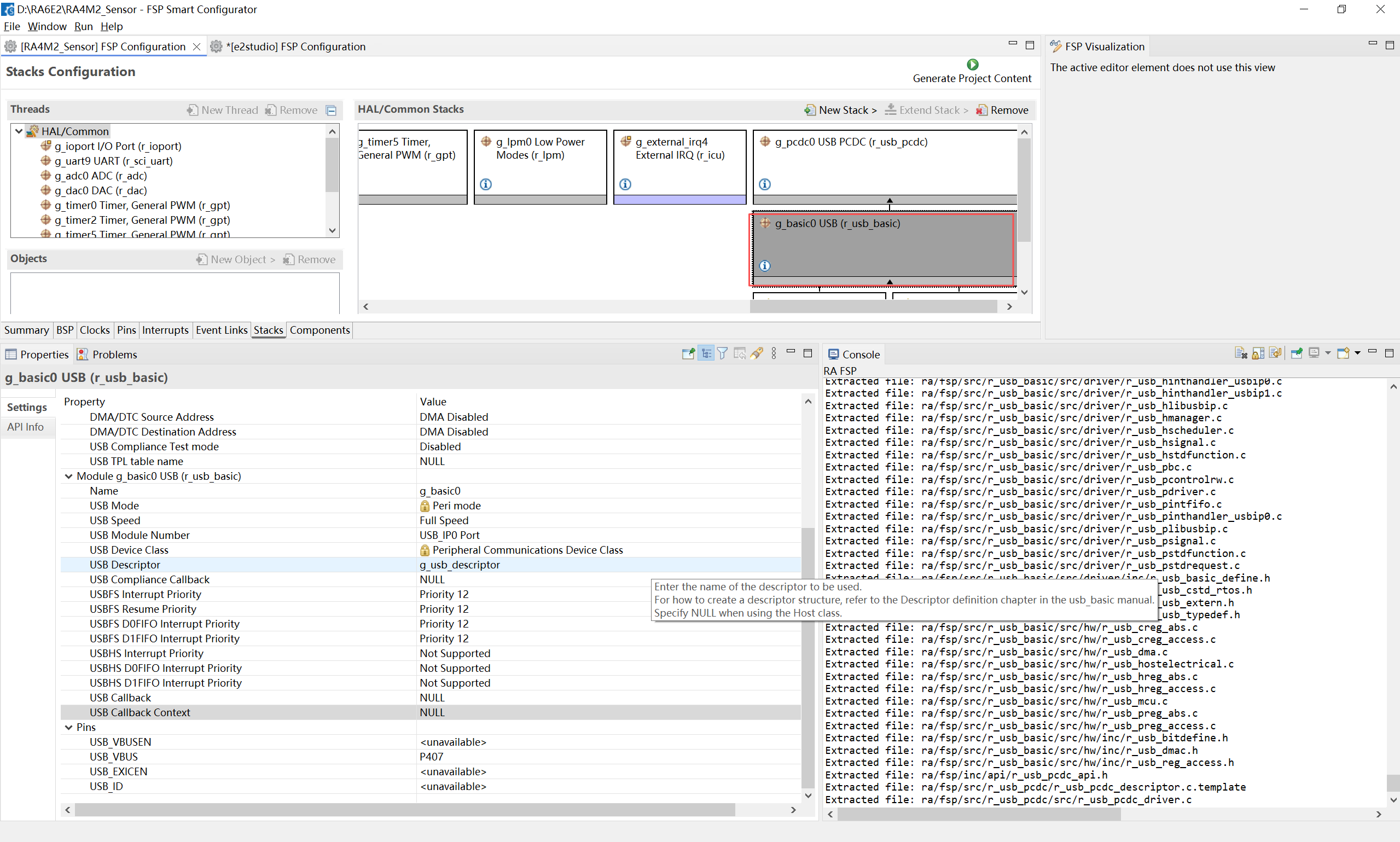This screenshot has width=1400, height=842.
Task: Open info icon on g_basic0 USB stack
Action: (x=765, y=265)
